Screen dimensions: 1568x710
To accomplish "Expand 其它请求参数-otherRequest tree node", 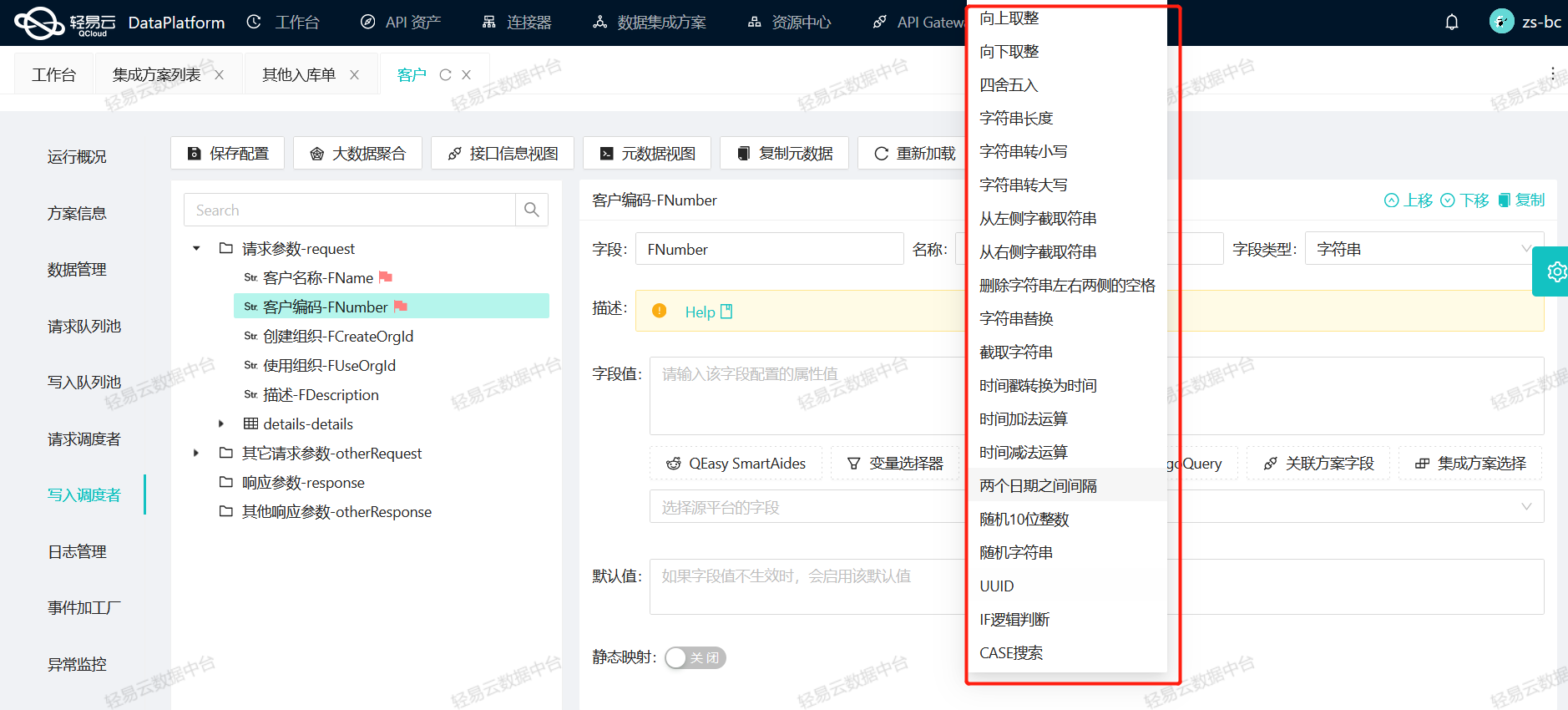I will click(x=196, y=453).
